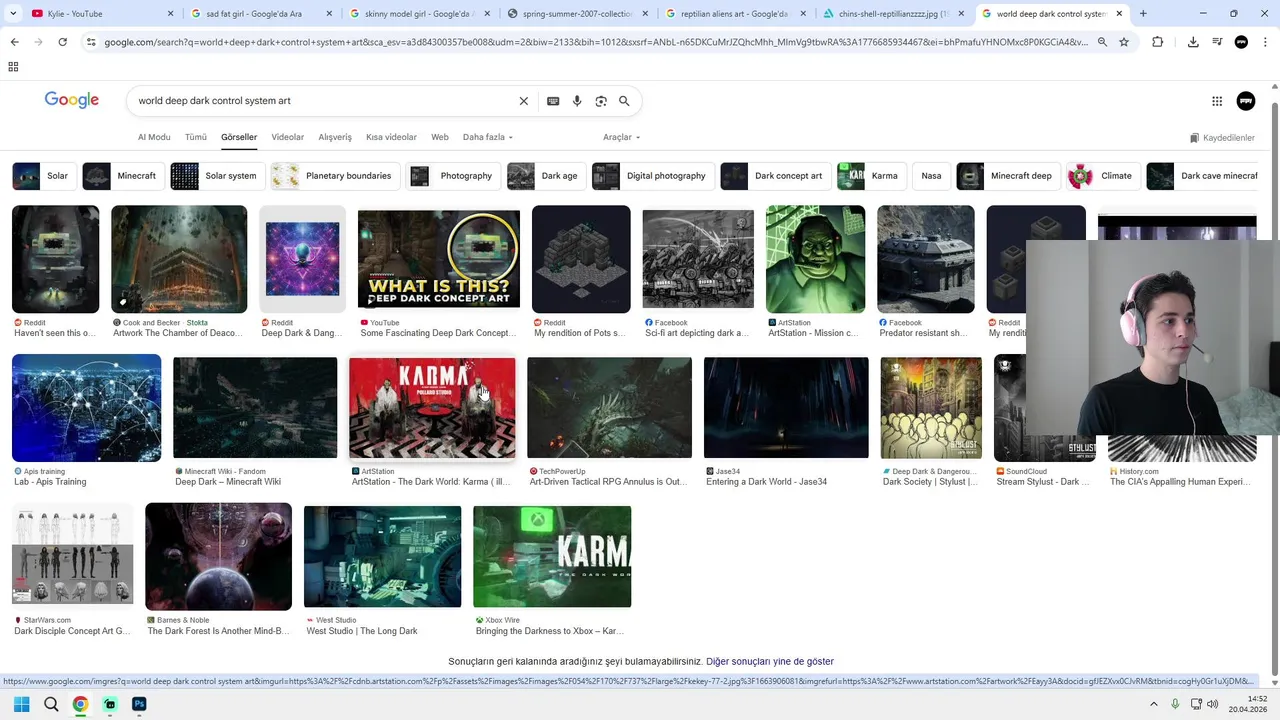The image size is (1280, 720).
Task: Open the WHAT IS THIS YouTube thumbnail
Action: tap(439, 259)
